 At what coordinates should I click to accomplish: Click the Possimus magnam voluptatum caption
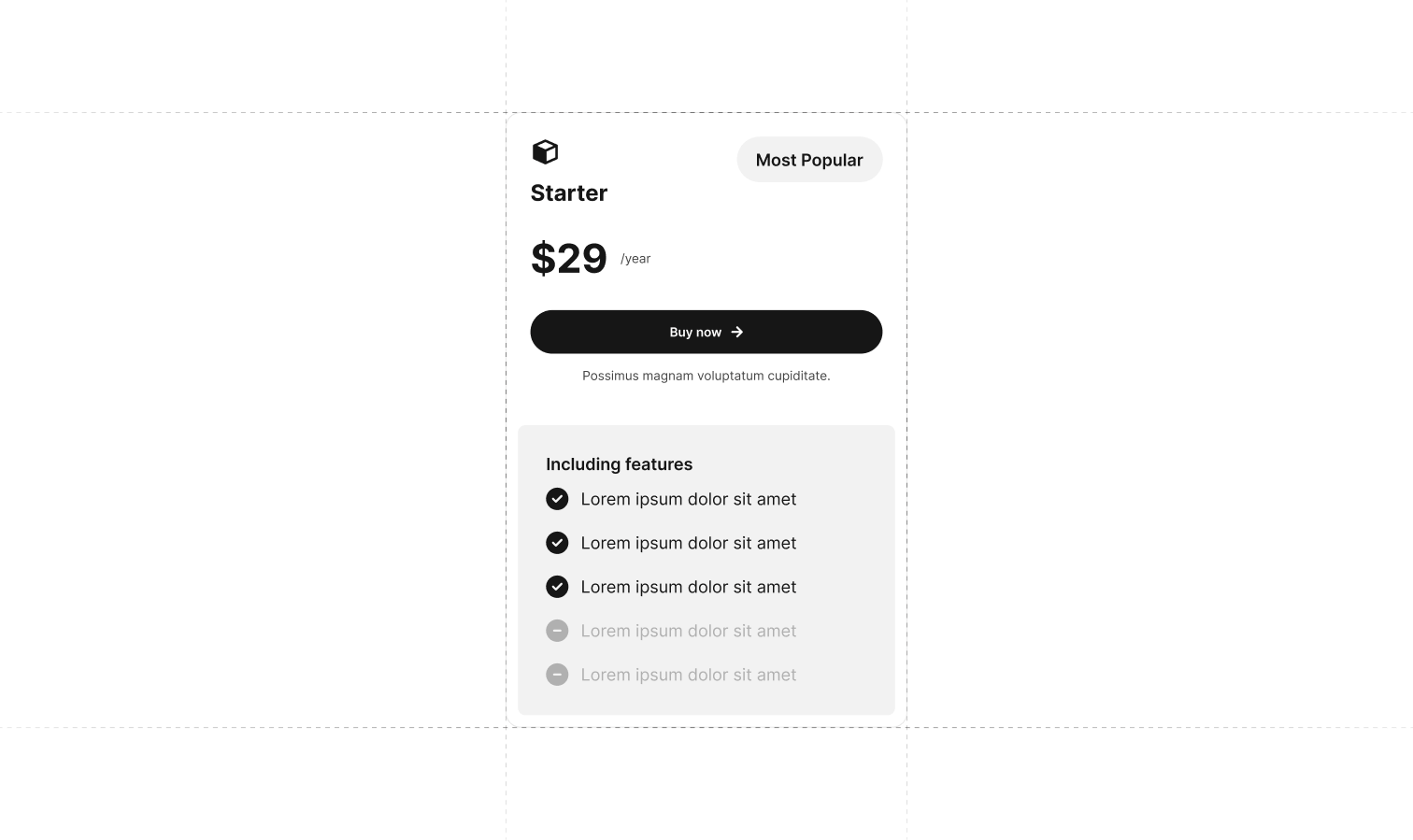coord(706,376)
